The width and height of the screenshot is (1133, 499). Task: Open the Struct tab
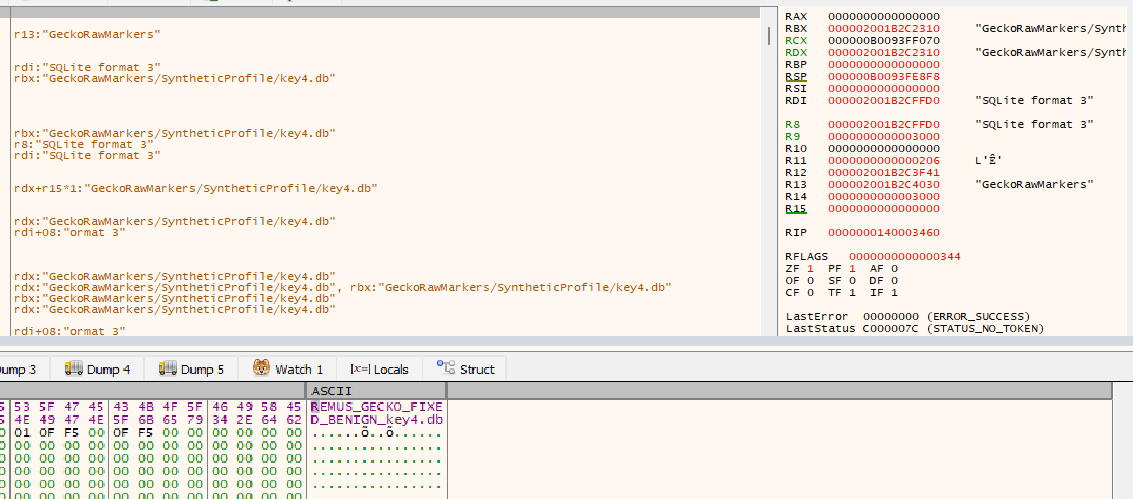[x=466, y=369]
